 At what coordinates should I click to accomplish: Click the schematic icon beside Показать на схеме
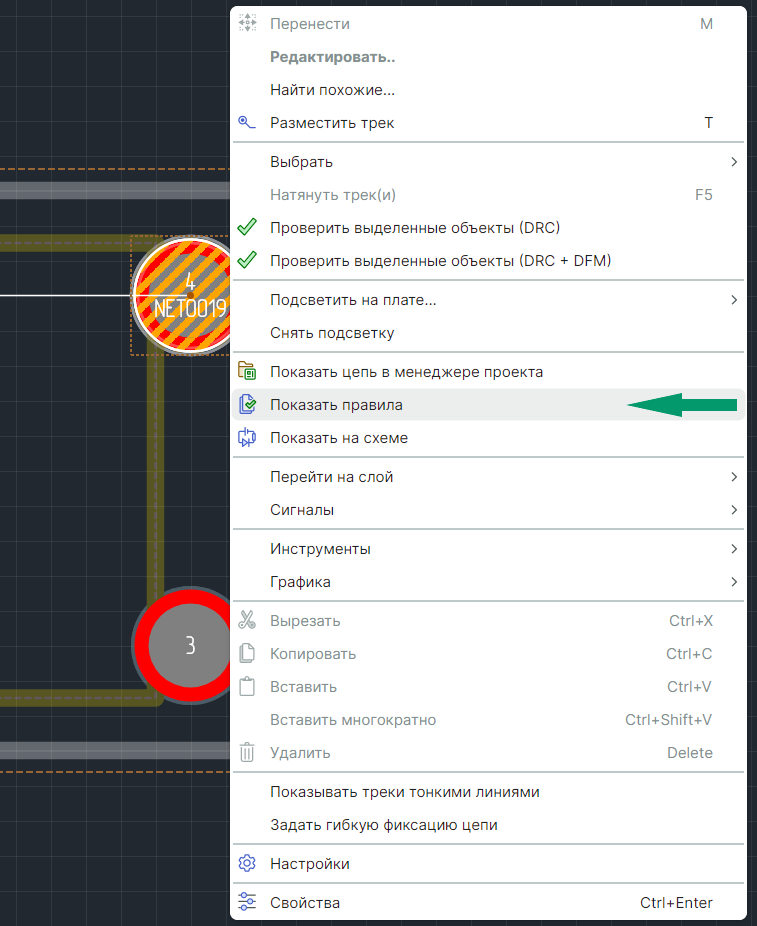247,437
